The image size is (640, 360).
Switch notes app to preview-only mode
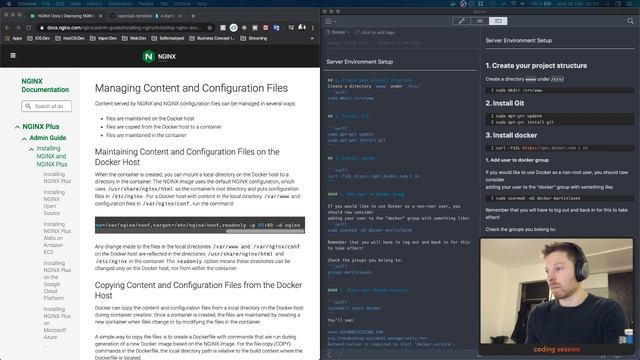point(480,21)
